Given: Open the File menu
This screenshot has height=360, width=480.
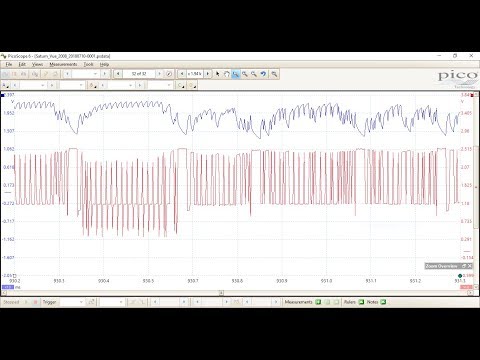Looking at the screenshot, I should pos(9,64).
